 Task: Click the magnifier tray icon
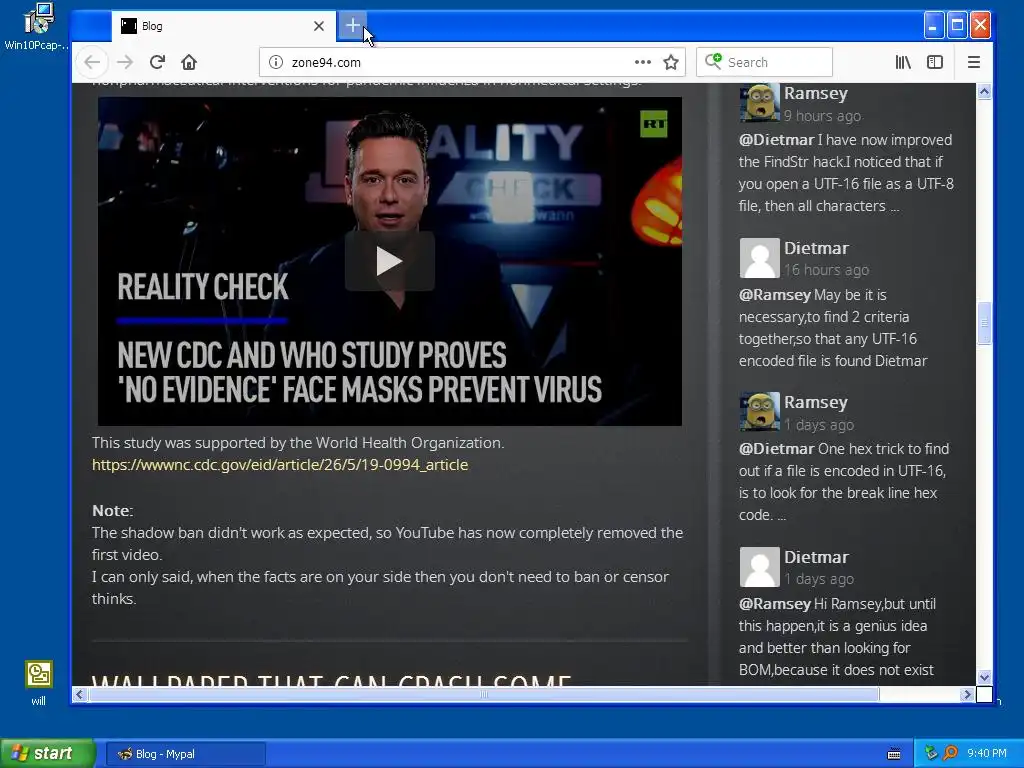pyautogui.click(x=950, y=753)
